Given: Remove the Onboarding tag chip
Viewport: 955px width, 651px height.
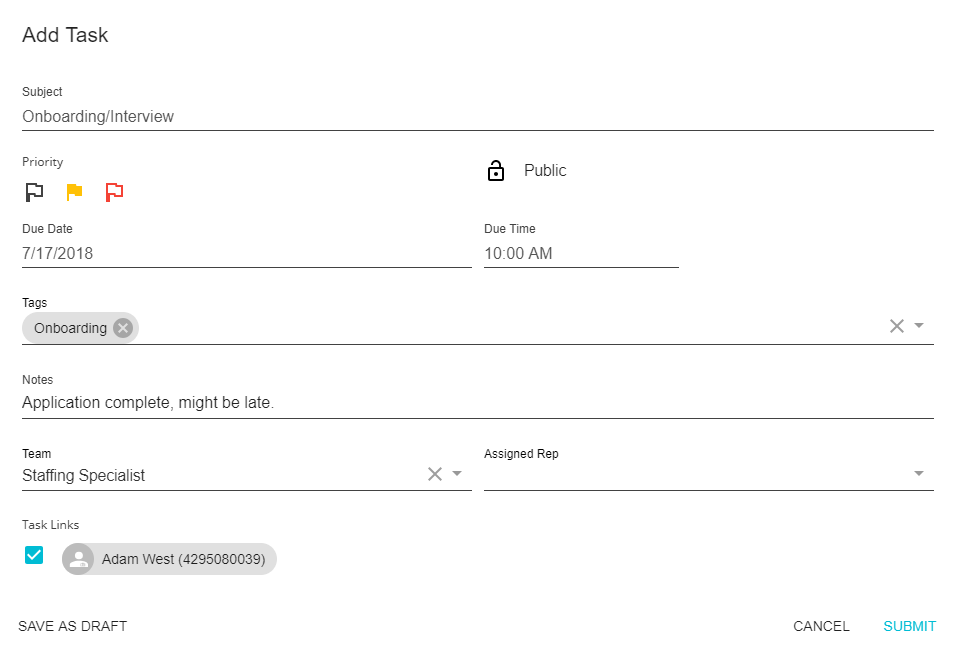Looking at the screenshot, I should tap(122, 328).
